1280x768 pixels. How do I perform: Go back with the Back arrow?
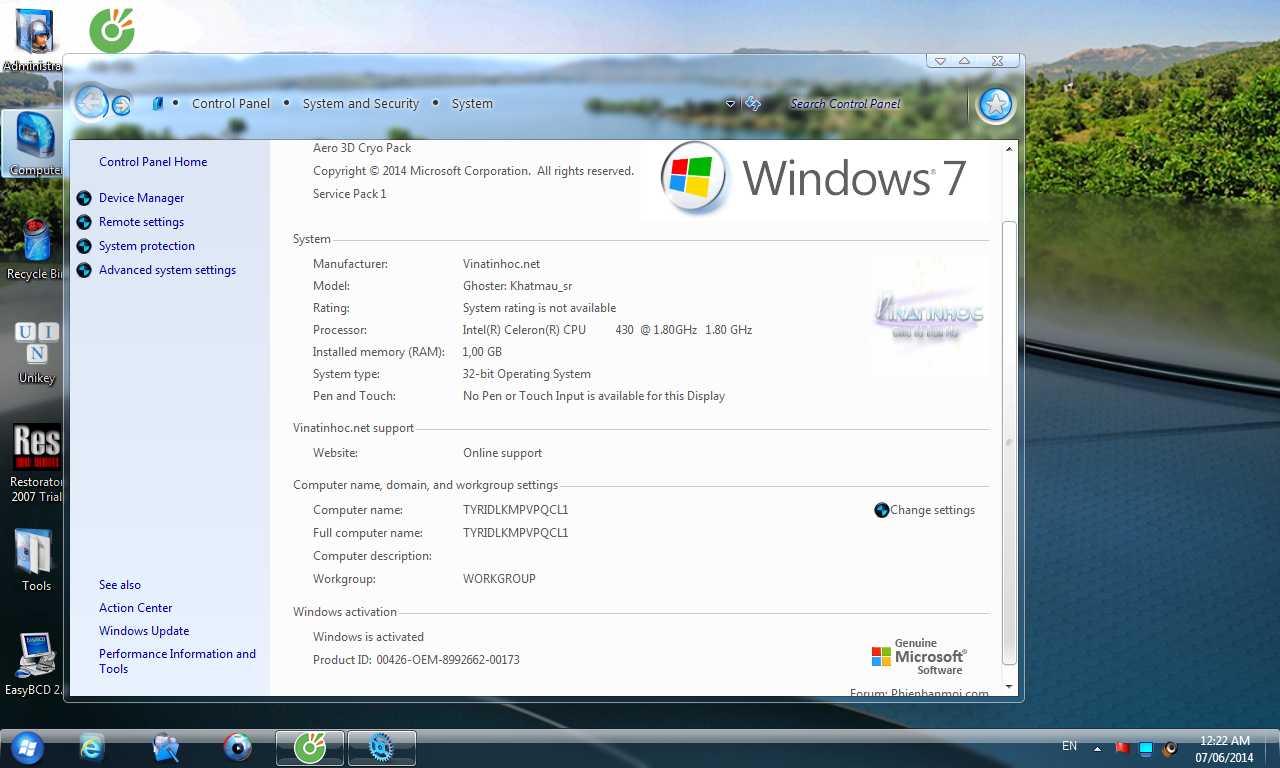pos(91,102)
